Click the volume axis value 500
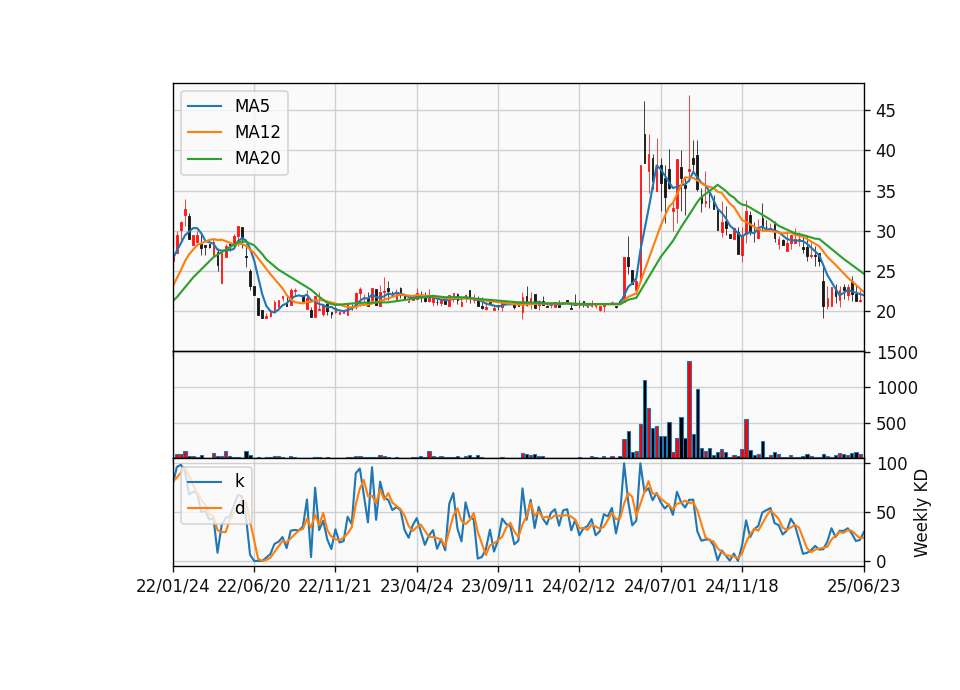 click(891, 424)
